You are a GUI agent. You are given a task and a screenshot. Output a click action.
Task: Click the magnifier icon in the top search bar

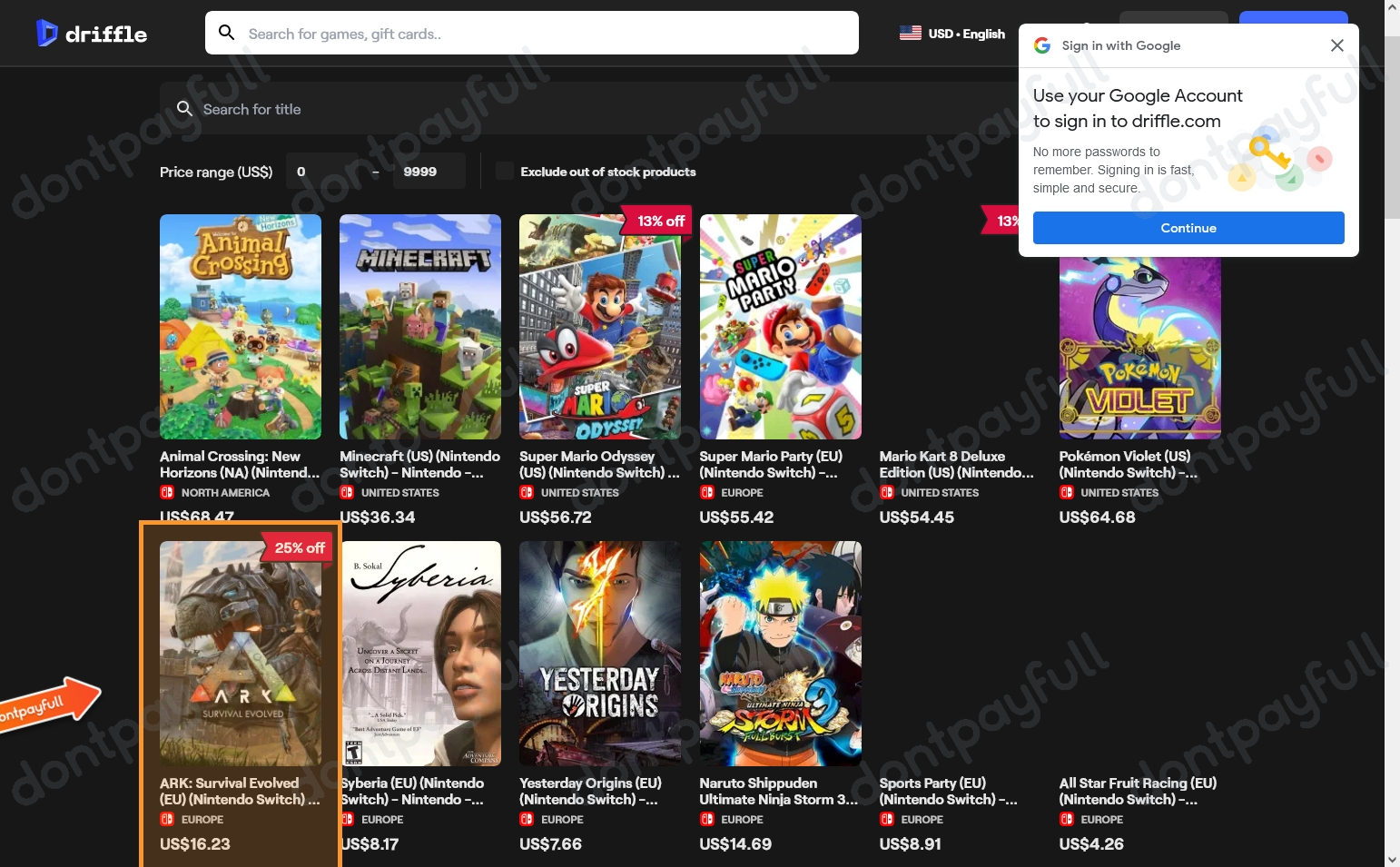tap(226, 33)
